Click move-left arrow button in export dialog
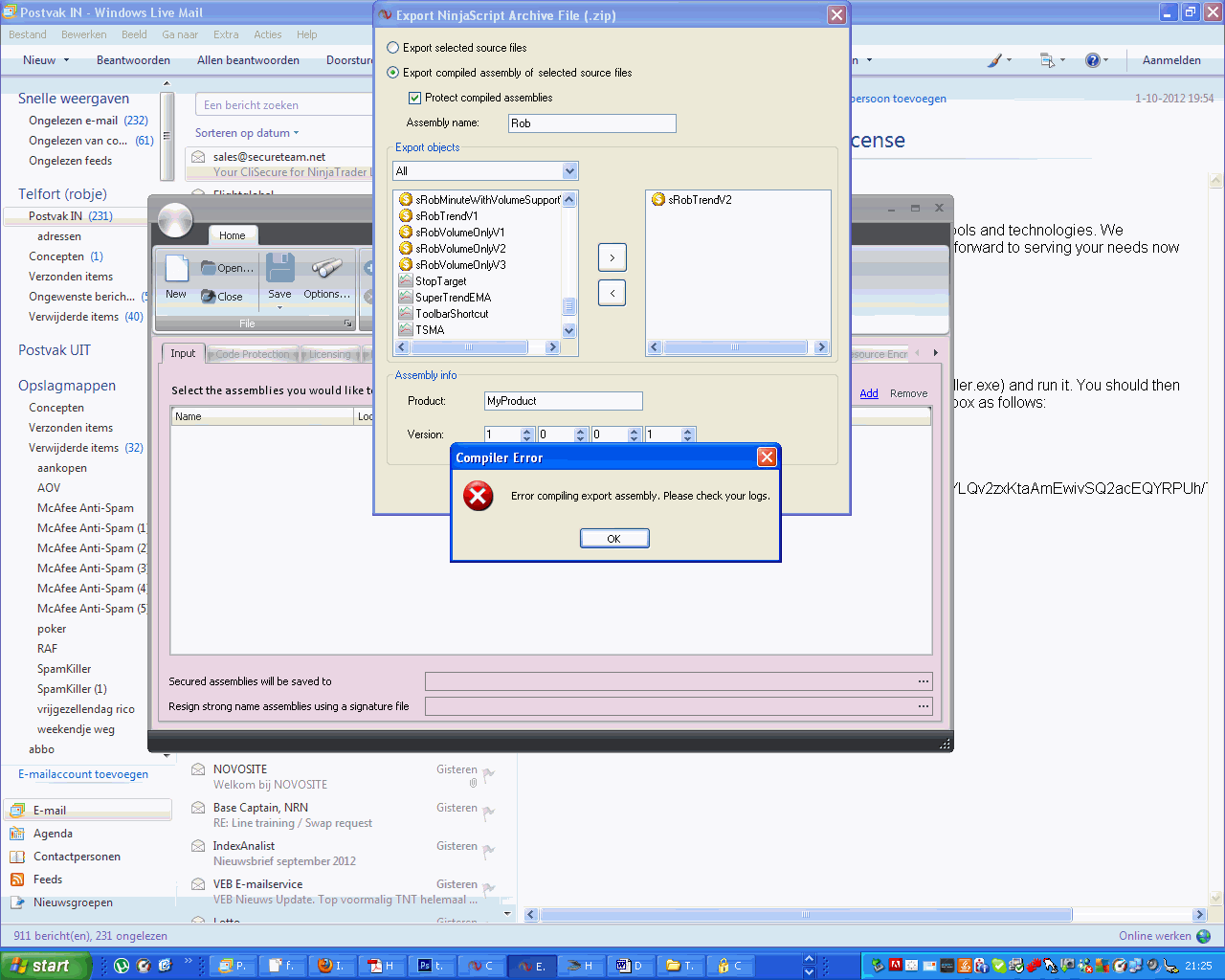This screenshot has width=1225, height=980. click(x=612, y=292)
